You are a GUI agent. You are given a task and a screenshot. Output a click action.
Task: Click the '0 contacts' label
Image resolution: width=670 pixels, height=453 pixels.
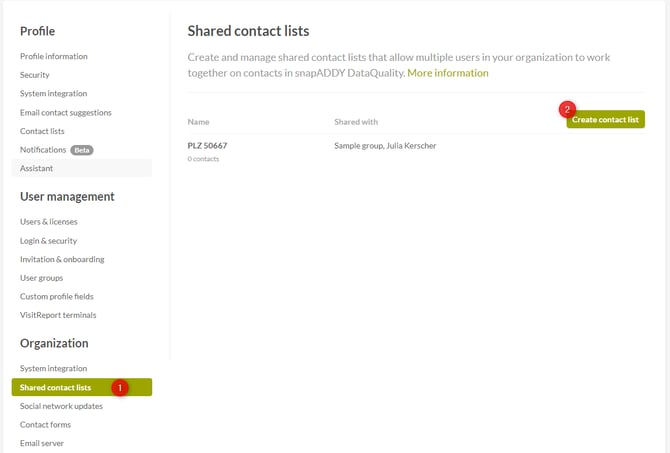pos(203,159)
